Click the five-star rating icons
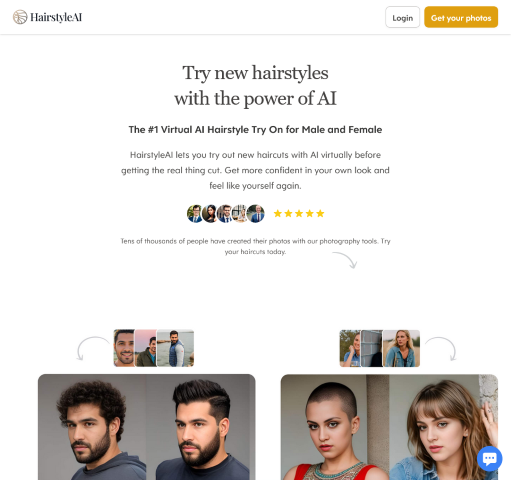 click(299, 213)
